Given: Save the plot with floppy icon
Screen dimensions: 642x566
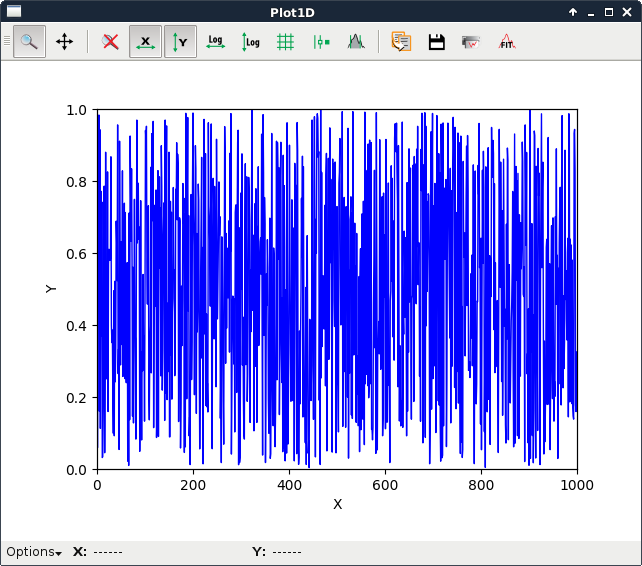Looking at the screenshot, I should (x=436, y=42).
